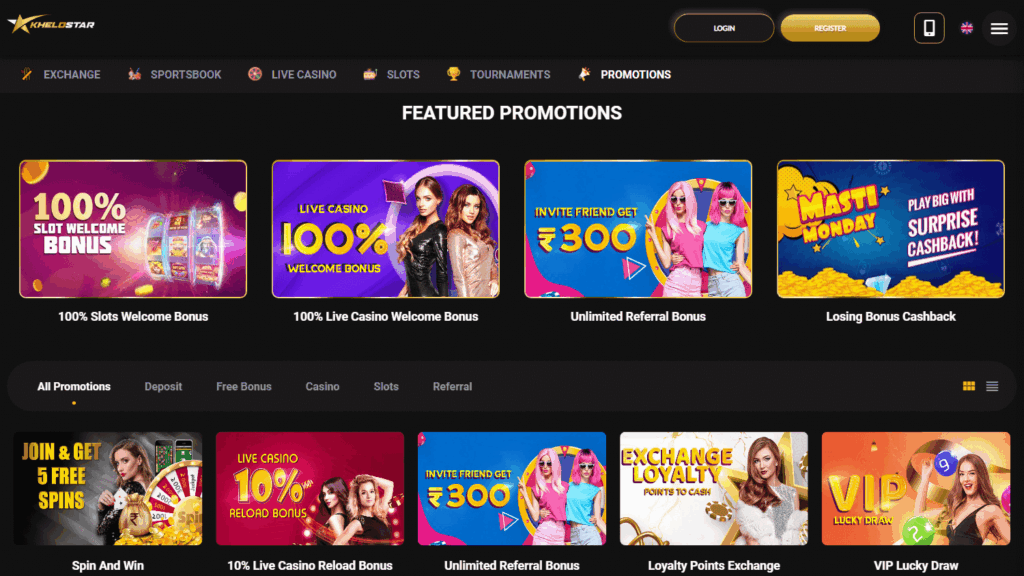The image size is (1024, 576).
Task: Click the Promotions party icon
Action: click(584, 74)
